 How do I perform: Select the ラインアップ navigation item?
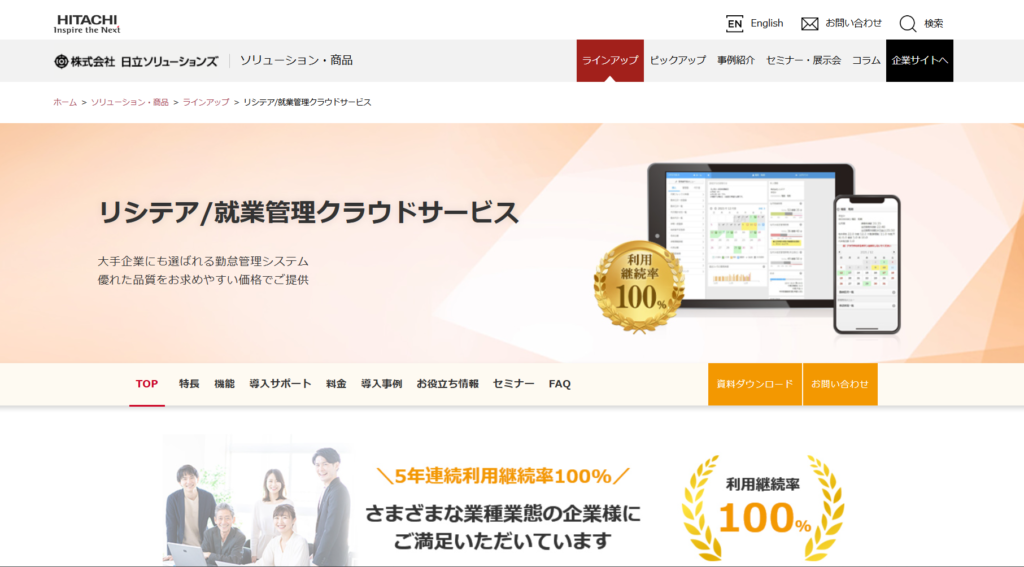point(610,60)
